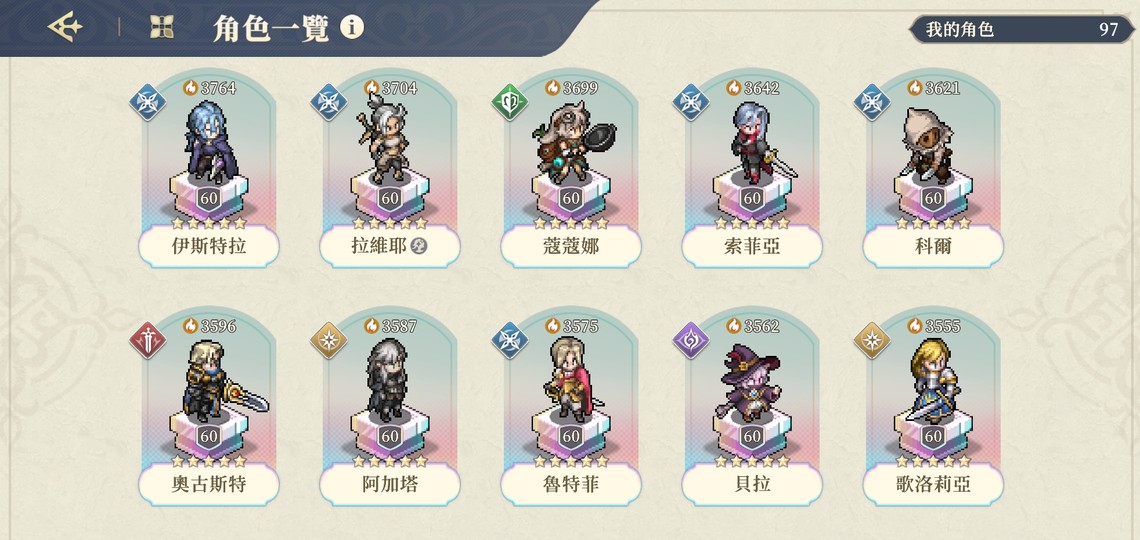Click the gold class emblem on 歌洛莉亞
The height and width of the screenshot is (540, 1140).
pyautogui.click(x=872, y=340)
